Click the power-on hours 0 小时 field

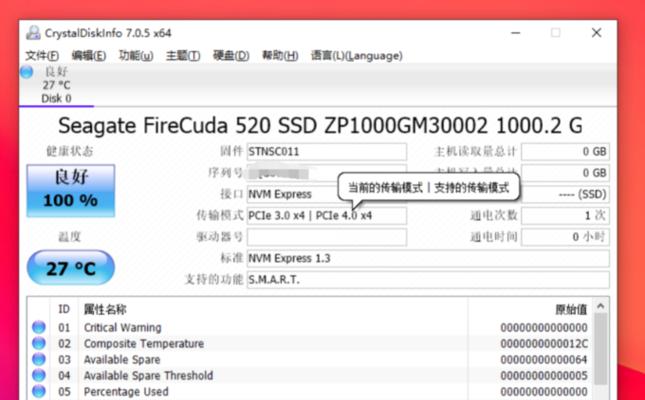point(565,237)
